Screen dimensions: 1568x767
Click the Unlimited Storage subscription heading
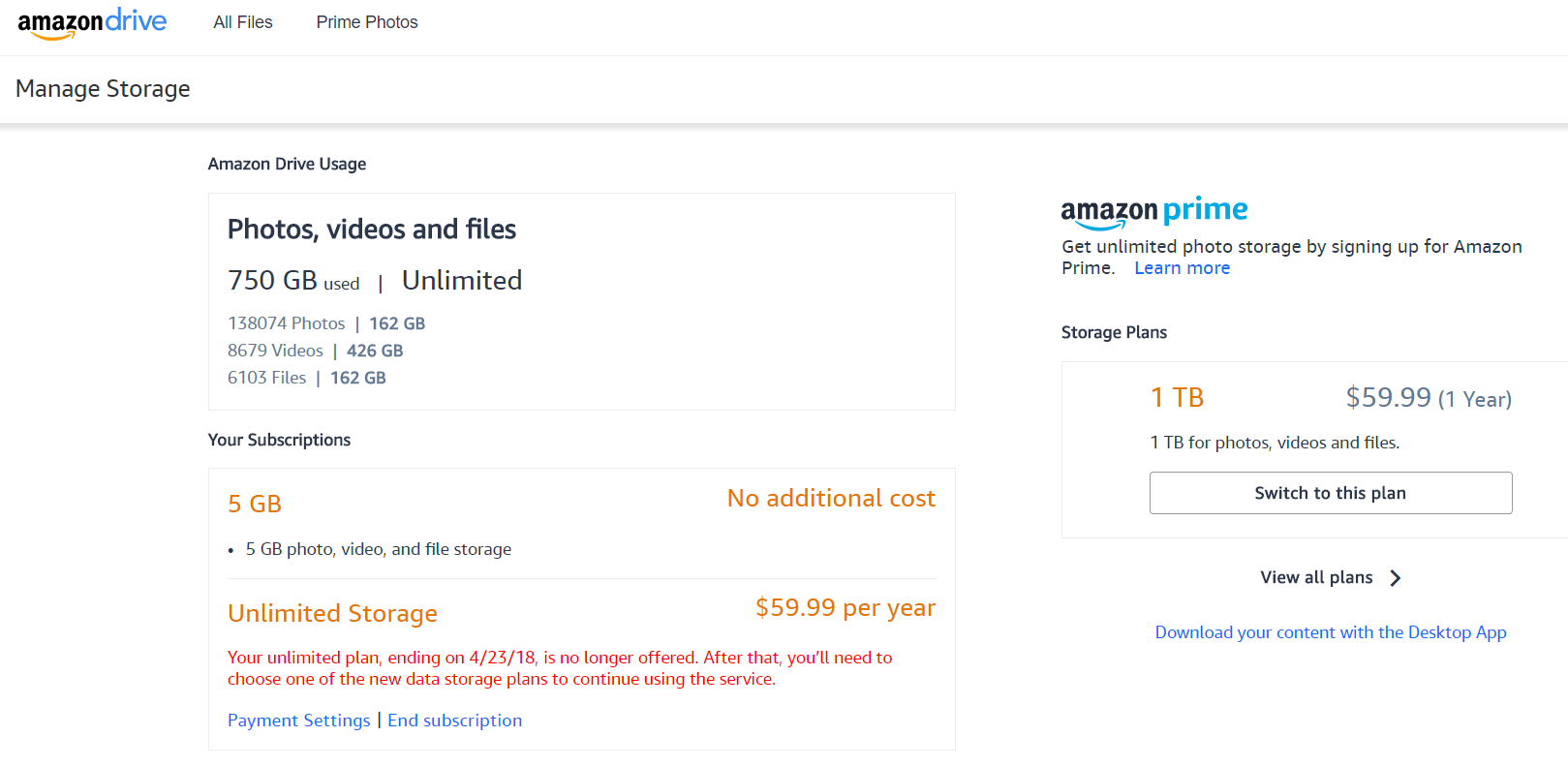click(332, 613)
